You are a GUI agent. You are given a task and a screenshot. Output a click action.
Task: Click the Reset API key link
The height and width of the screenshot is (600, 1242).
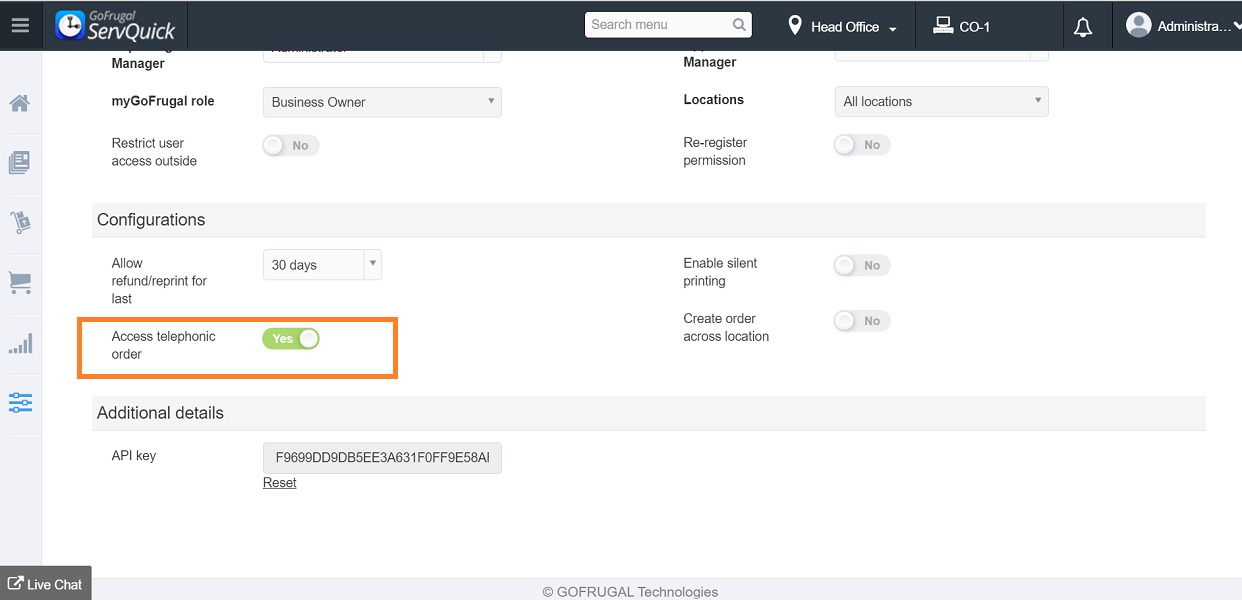coord(280,483)
